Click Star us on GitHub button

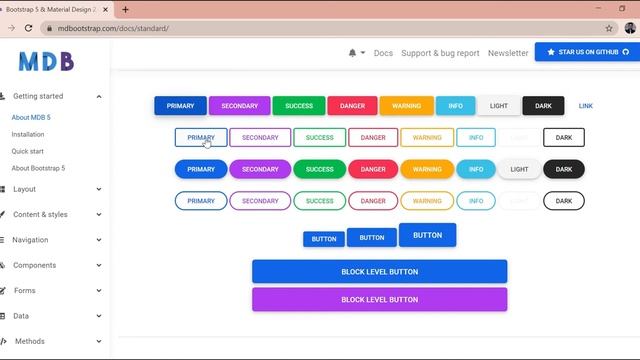[x=588, y=52]
